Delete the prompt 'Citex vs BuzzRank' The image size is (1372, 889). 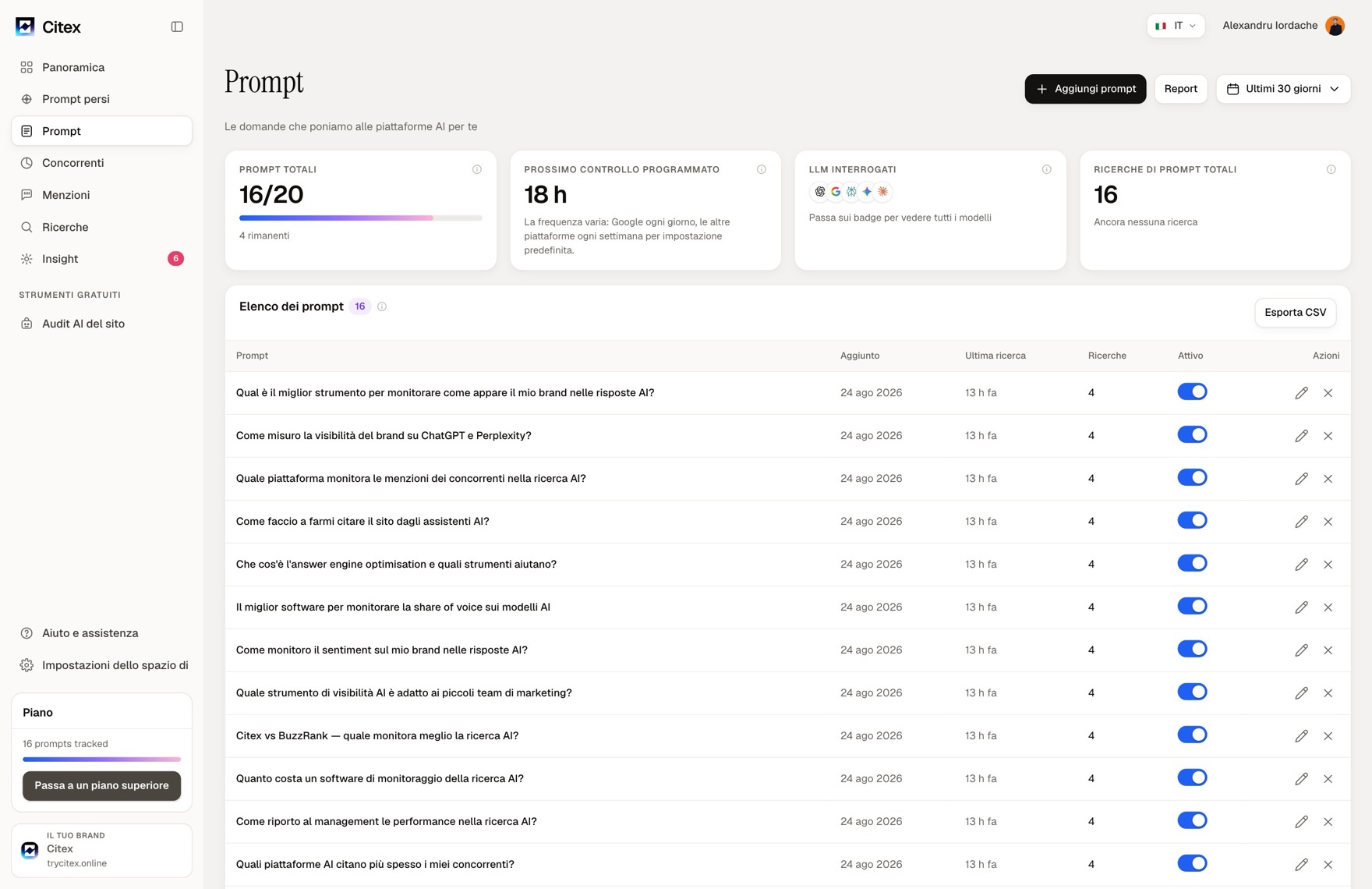[x=1328, y=736]
